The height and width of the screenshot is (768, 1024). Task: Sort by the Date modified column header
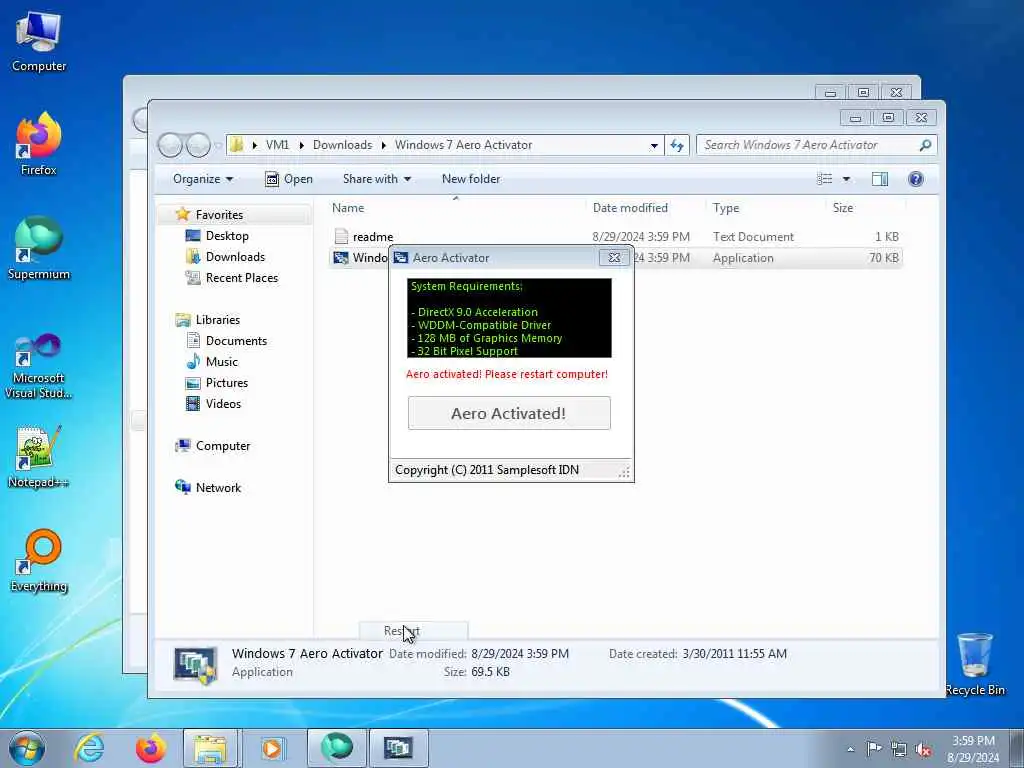click(x=645, y=208)
